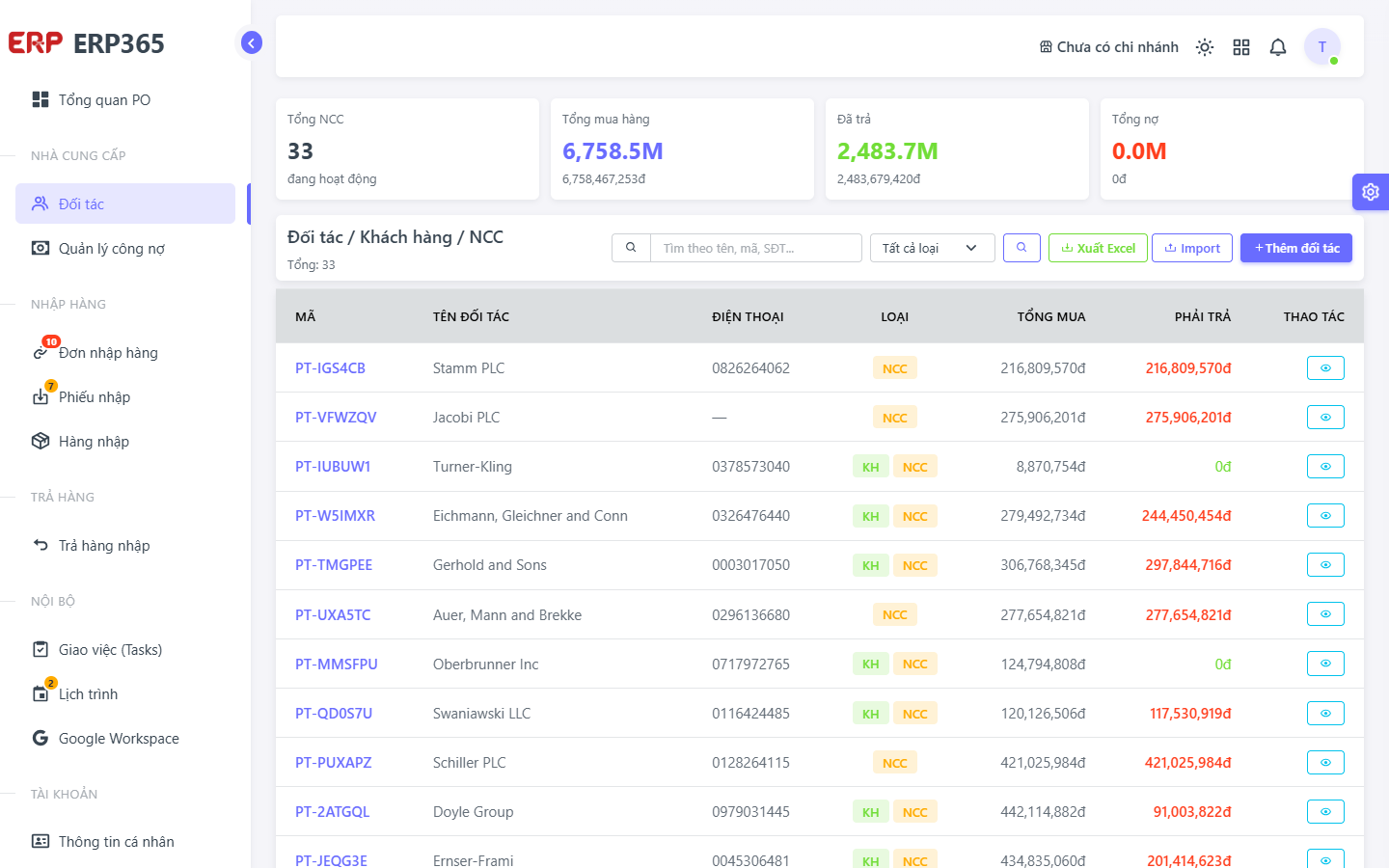Open Chưa có chi nhánh branch selector
The width and height of the screenshot is (1389, 868).
click(x=1109, y=47)
